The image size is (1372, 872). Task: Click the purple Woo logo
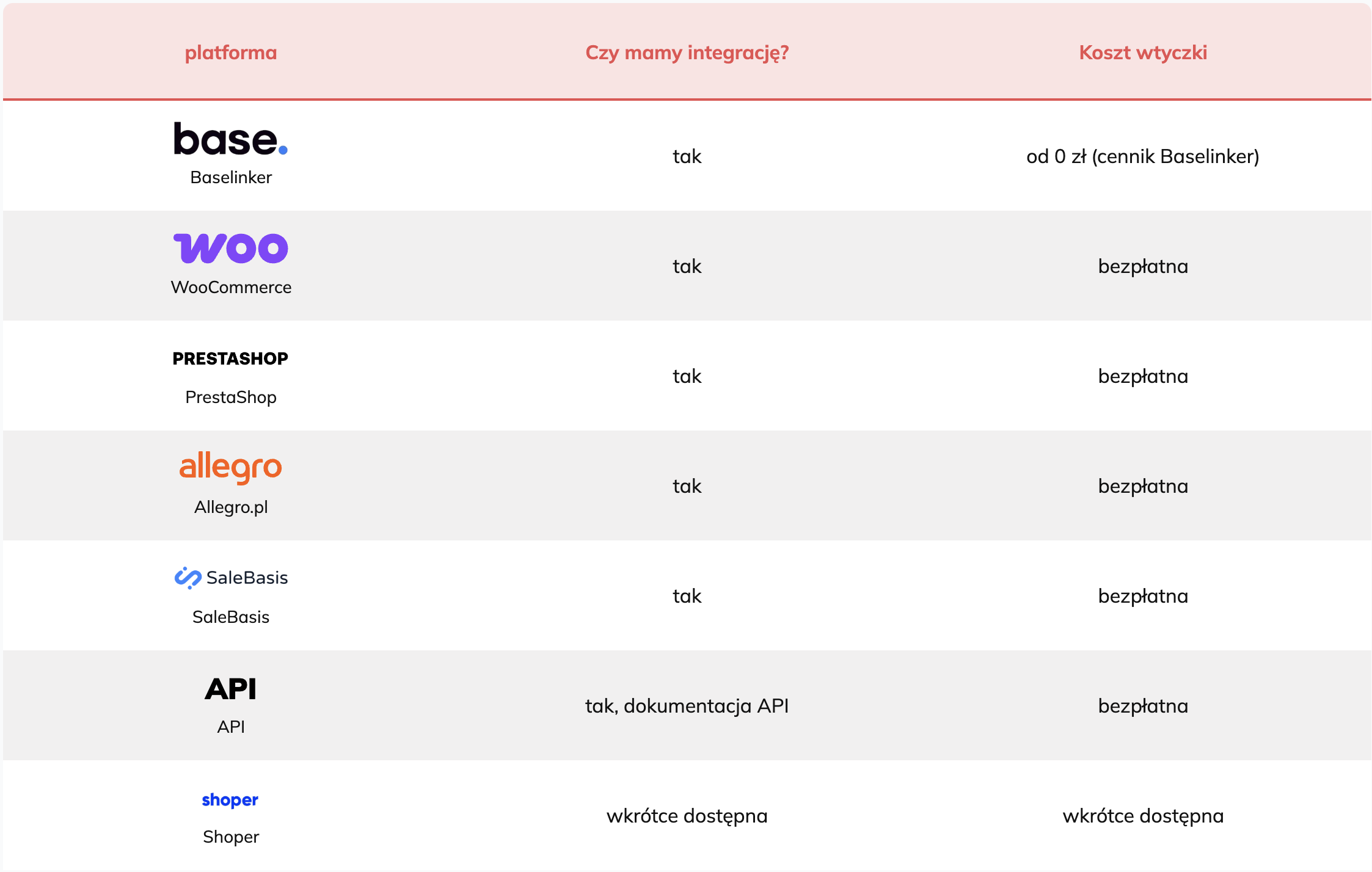(230, 249)
